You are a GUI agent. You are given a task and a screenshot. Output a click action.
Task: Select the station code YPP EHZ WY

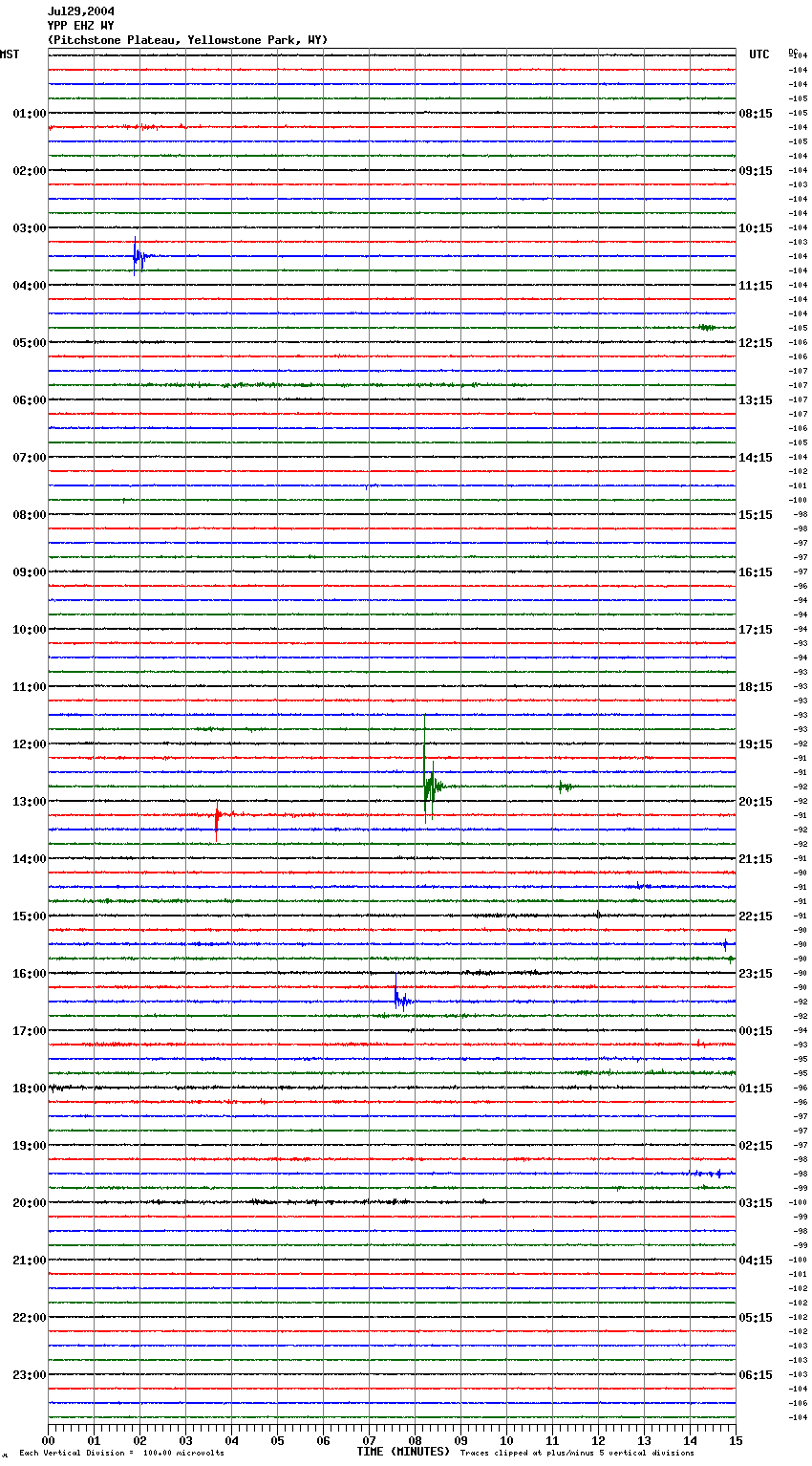pos(80,26)
